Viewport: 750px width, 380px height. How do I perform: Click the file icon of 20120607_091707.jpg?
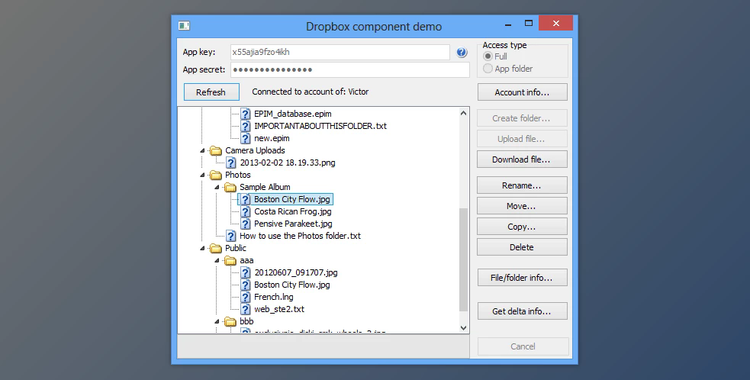pos(245,273)
